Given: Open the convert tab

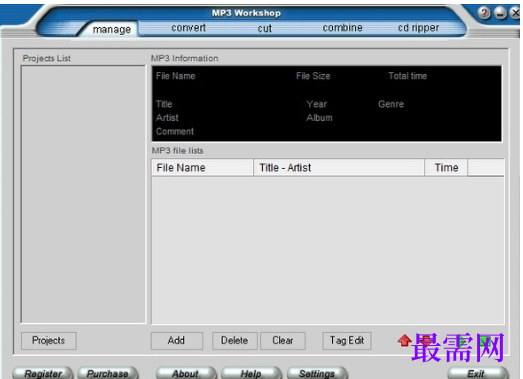Looking at the screenshot, I should pyautogui.click(x=188, y=28).
